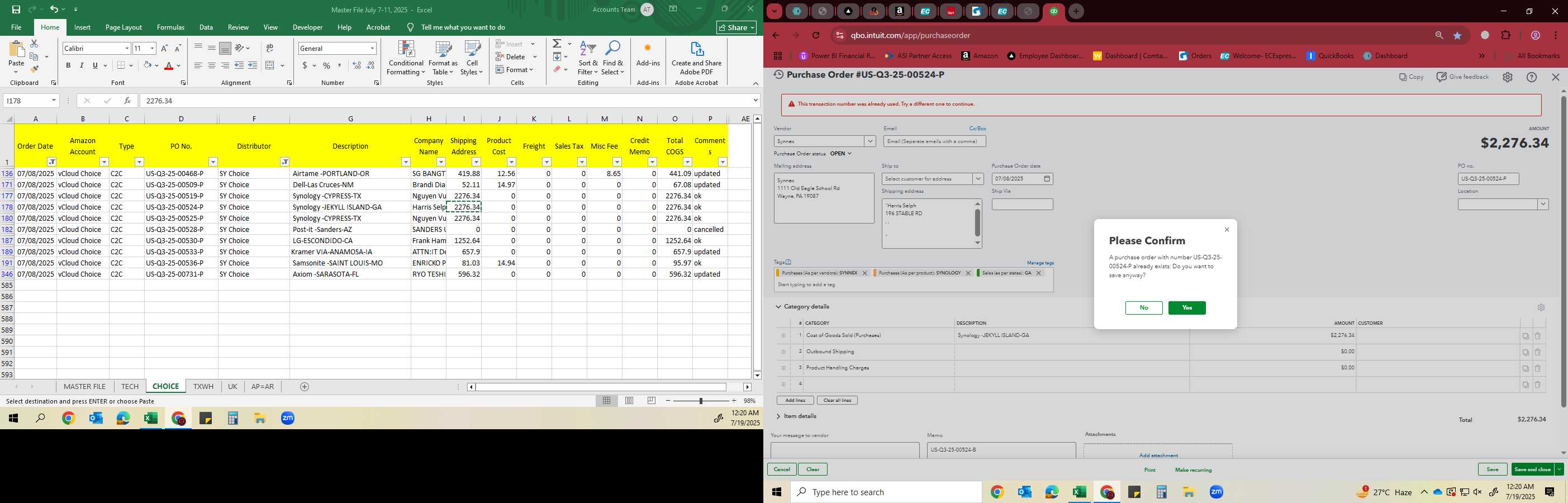This screenshot has width=1568, height=503.
Task: Switch to the MASTER FILE sheet
Action: (x=84, y=387)
